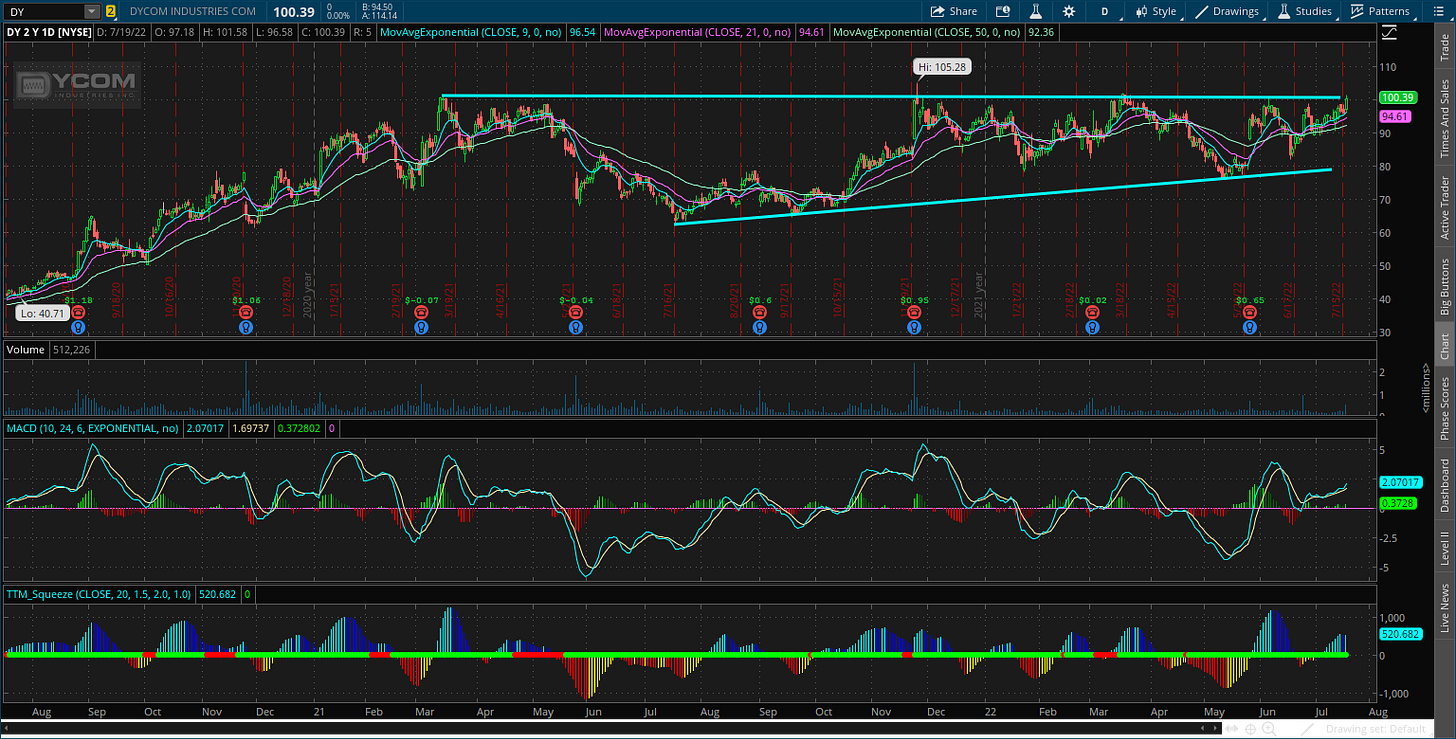This screenshot has height=739, width=1456.
Task: Click the quick time frames calendar-clock icon
Action: [1003, 12]
